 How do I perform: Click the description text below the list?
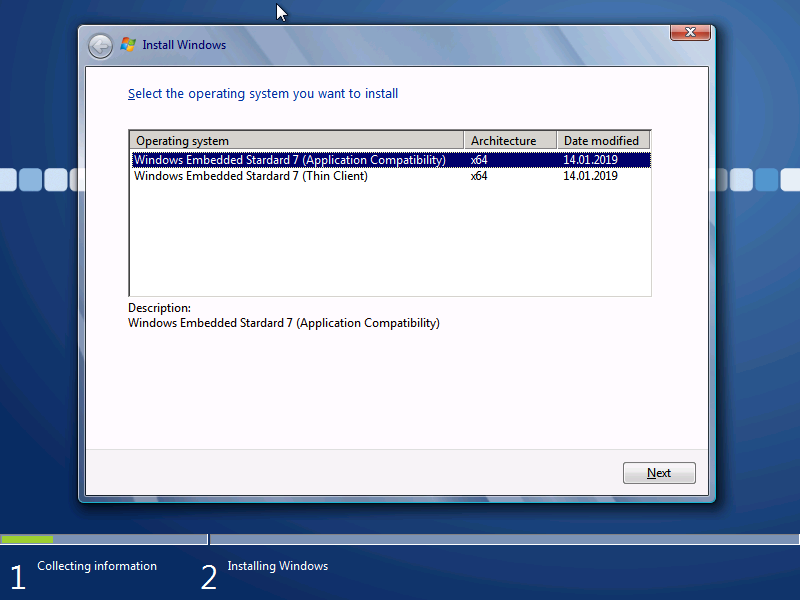(x=284, y=323)
